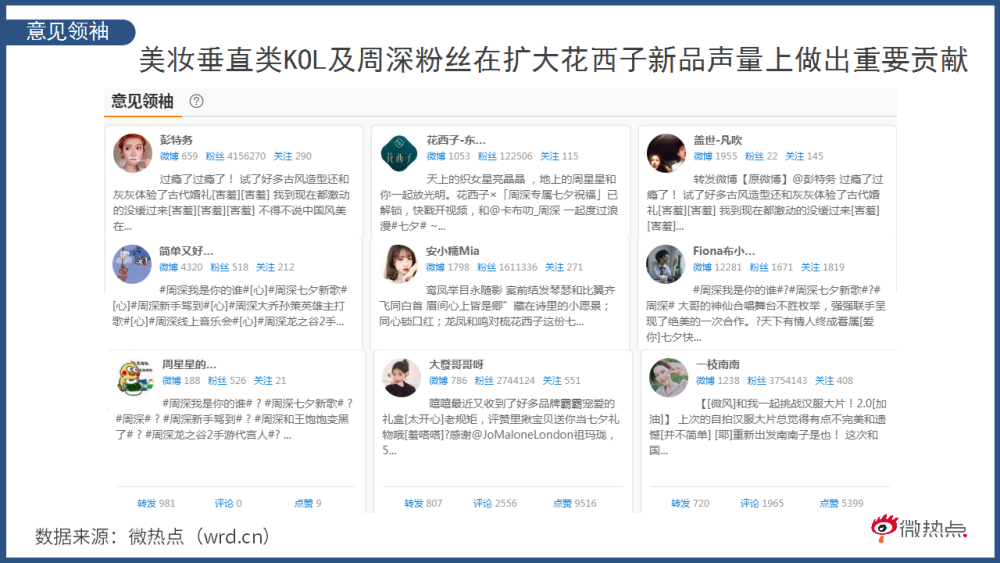Click 转发 981 under 周星星的 post
The height and width of the screenshot is (563, 1000).
[x=156, y=503]
